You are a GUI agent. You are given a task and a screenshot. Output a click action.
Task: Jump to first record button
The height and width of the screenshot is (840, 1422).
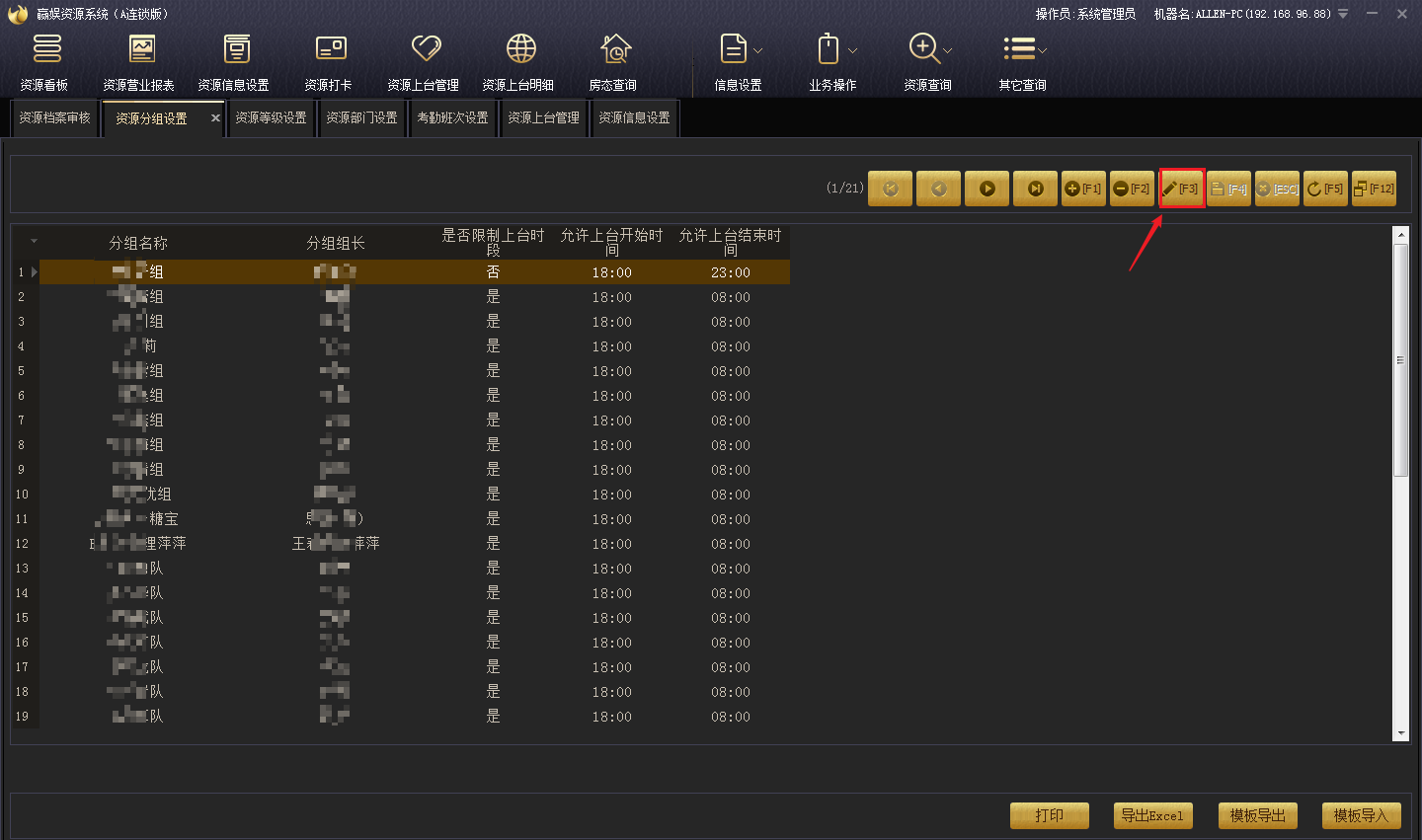(x=891, y=189)
